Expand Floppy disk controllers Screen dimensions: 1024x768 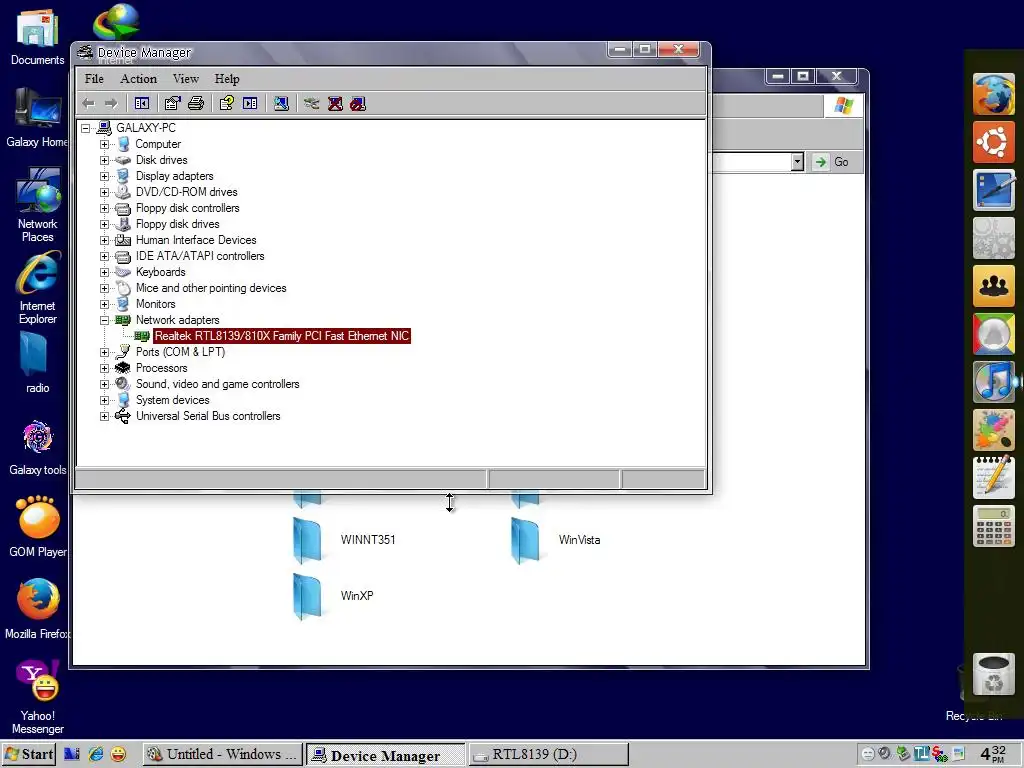pyautogui.click(x=104, y=208)
